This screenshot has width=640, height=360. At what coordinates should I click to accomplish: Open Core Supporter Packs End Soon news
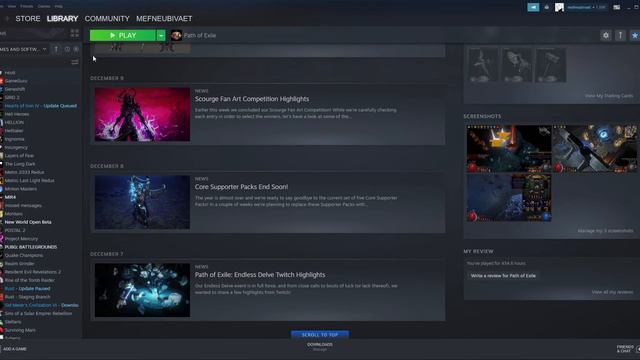[241, 187]
